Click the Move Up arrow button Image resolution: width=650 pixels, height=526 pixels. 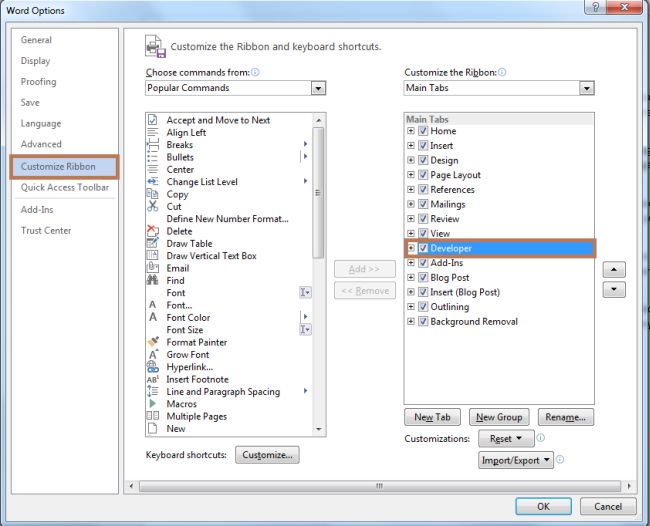click(x=614, y=270)
